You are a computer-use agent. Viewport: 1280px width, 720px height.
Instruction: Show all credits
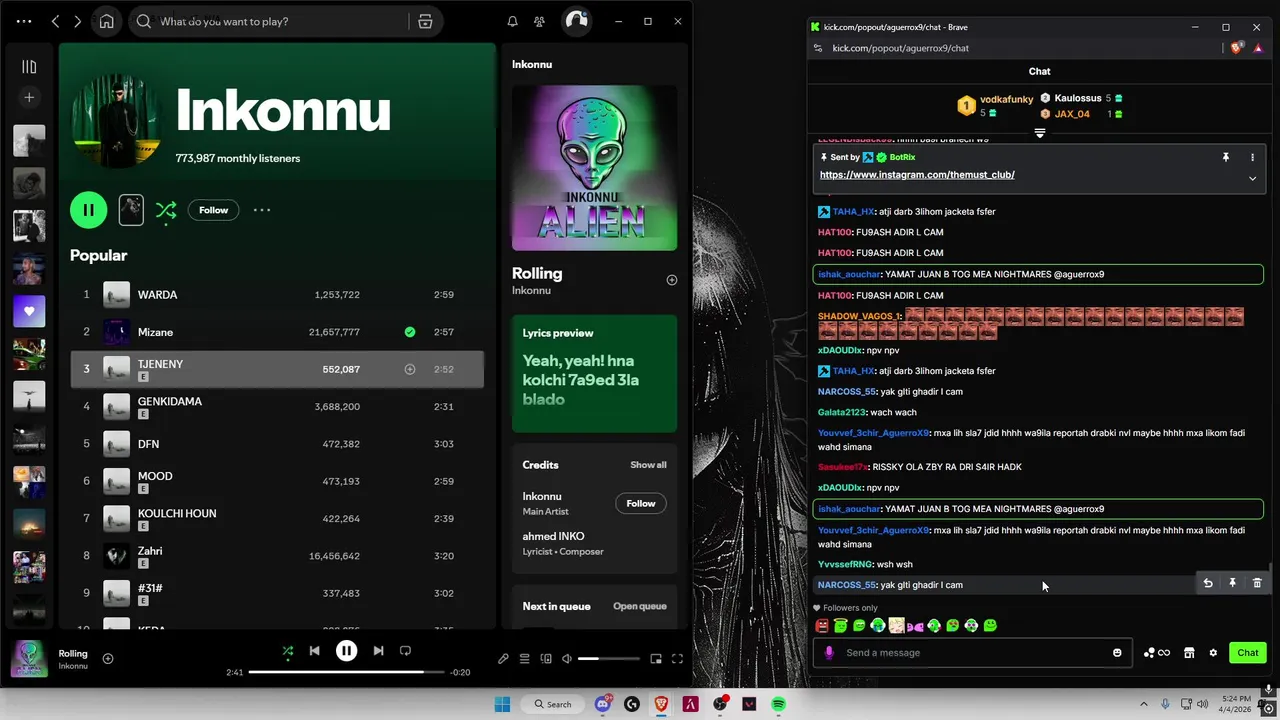click(648, 465)
